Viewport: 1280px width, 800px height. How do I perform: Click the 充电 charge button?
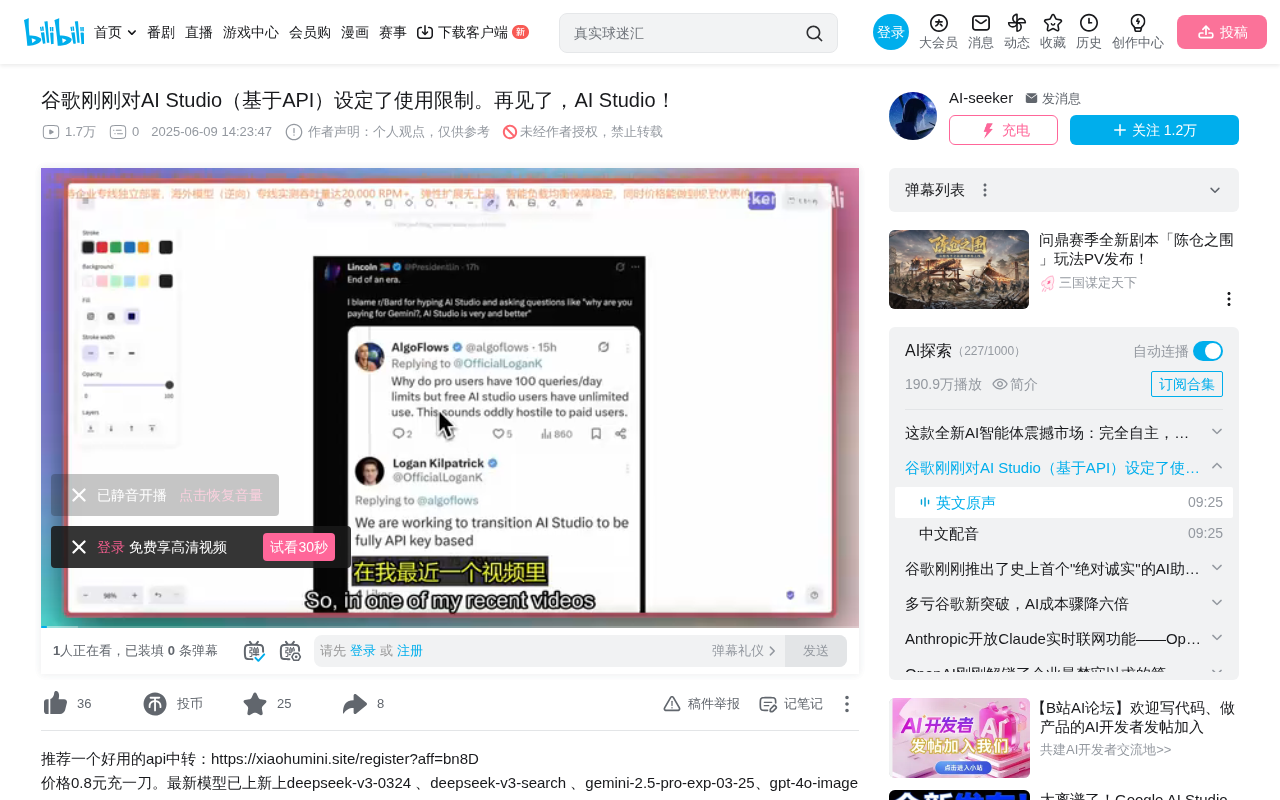tap(1003, 130)
